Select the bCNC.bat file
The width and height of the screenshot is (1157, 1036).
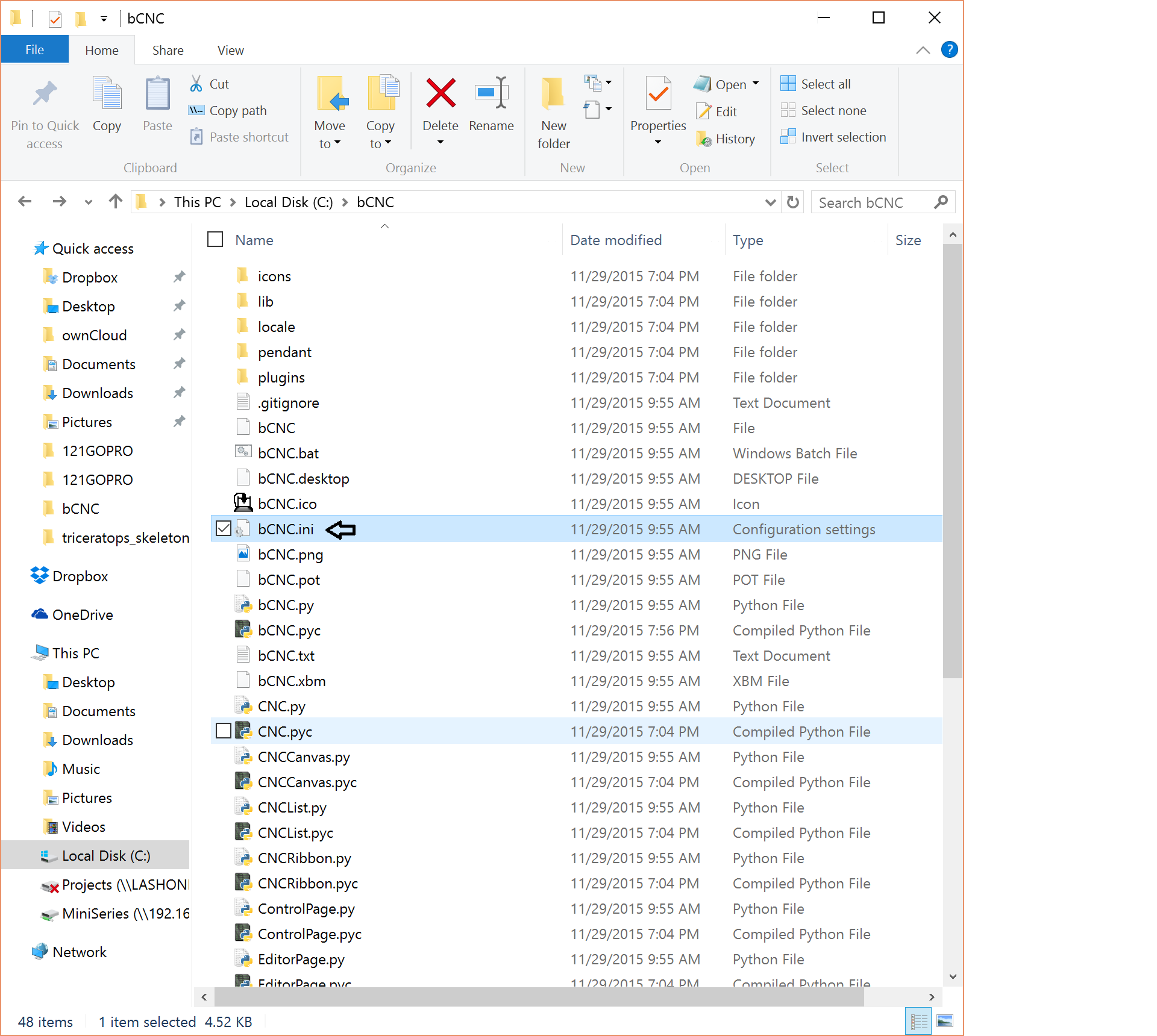click(288, 453)
